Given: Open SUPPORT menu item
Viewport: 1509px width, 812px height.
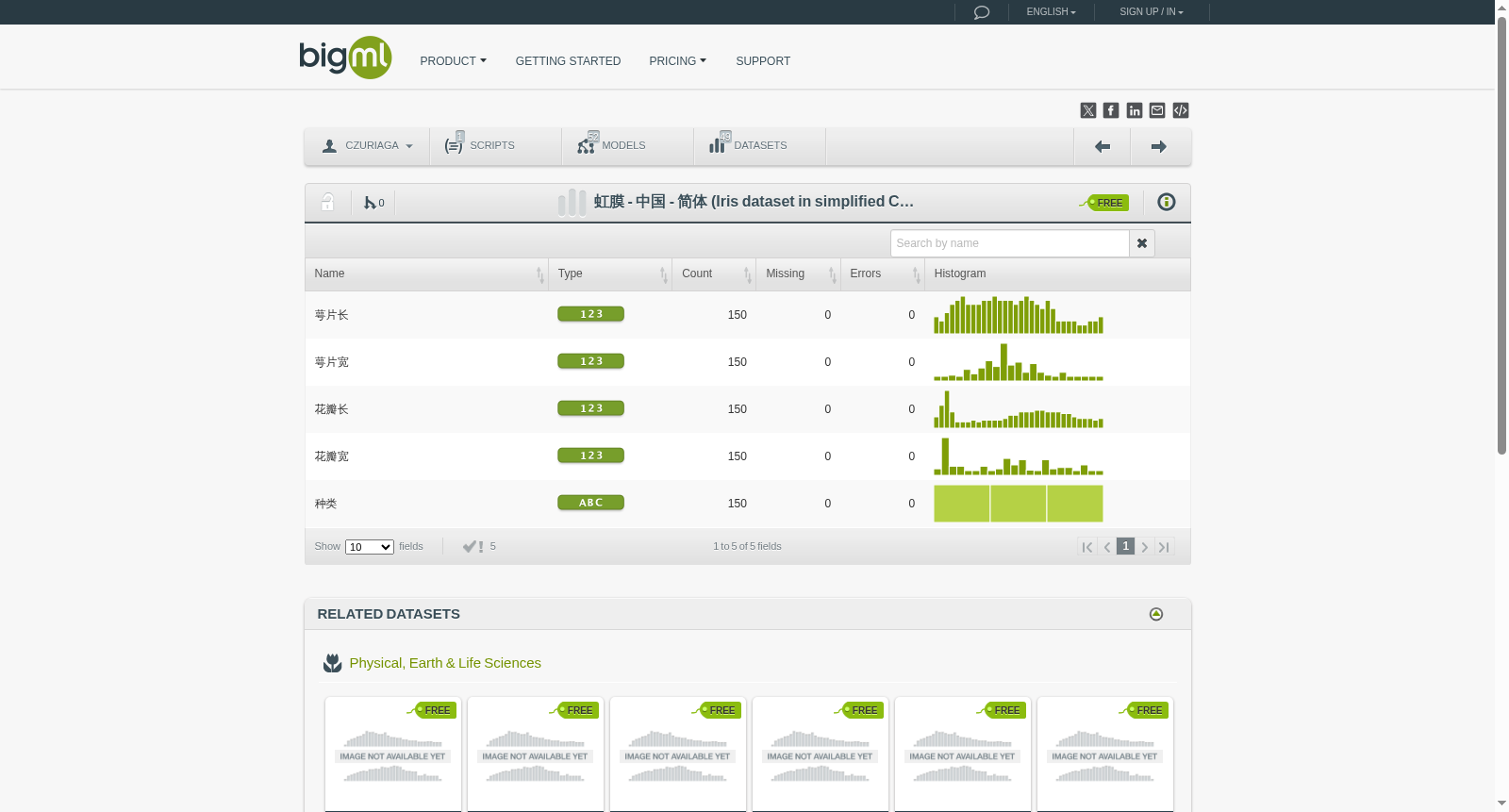Looking at the screenshot, I should (x=763, y=61).
